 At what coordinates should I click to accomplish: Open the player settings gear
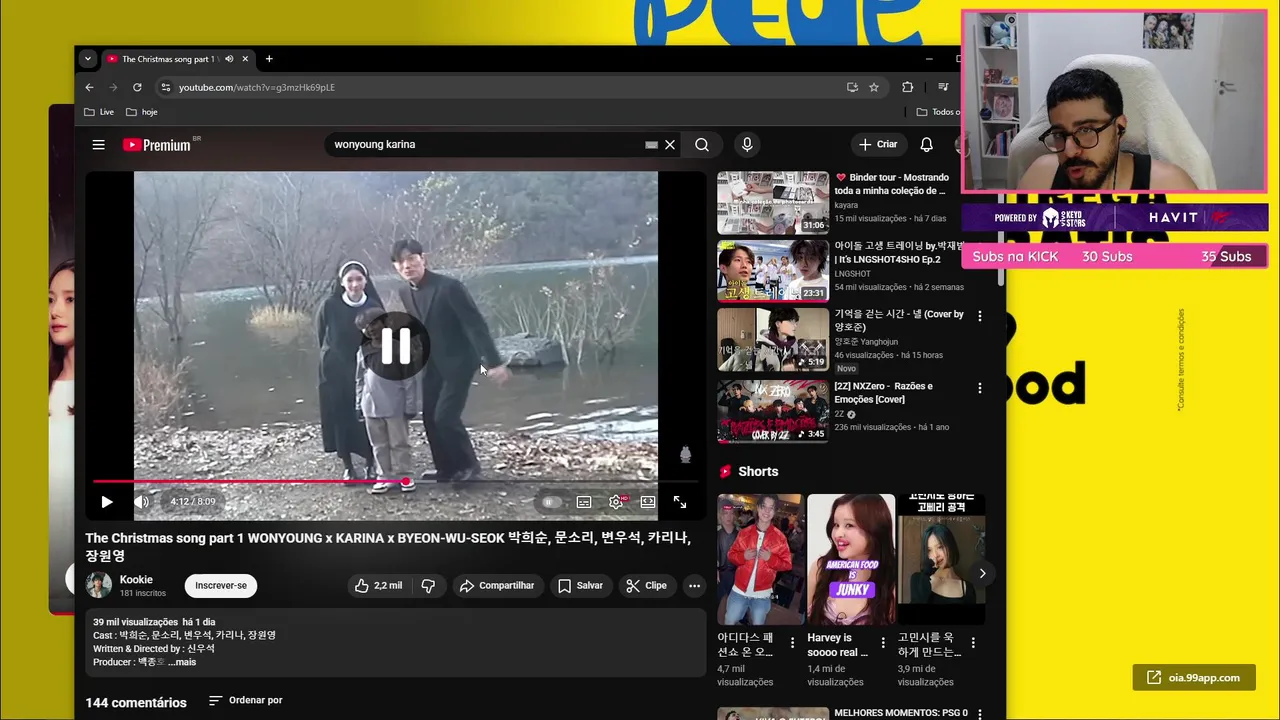(616, 502)
